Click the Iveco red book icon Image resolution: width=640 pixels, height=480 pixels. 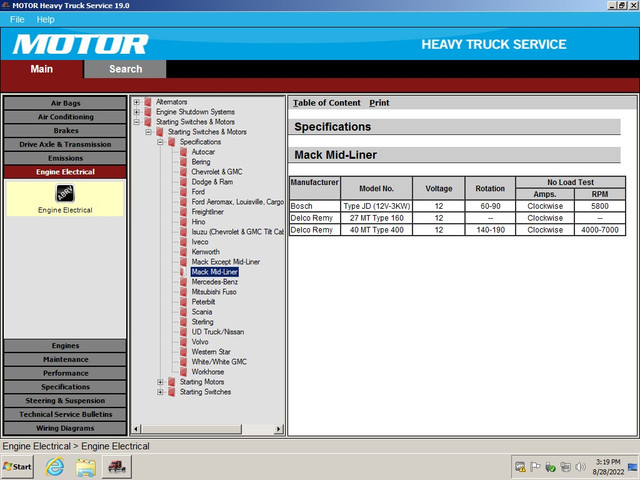point(183,242)
